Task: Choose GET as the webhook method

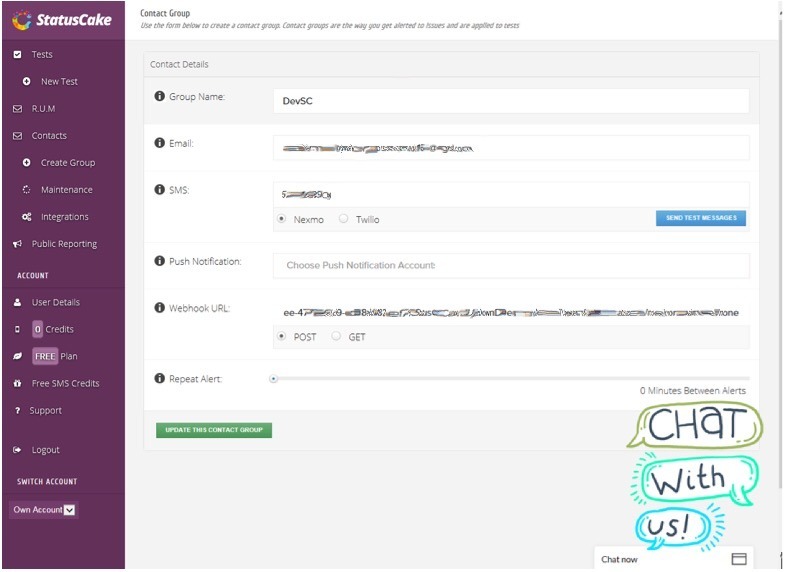Action: point(336,337)
